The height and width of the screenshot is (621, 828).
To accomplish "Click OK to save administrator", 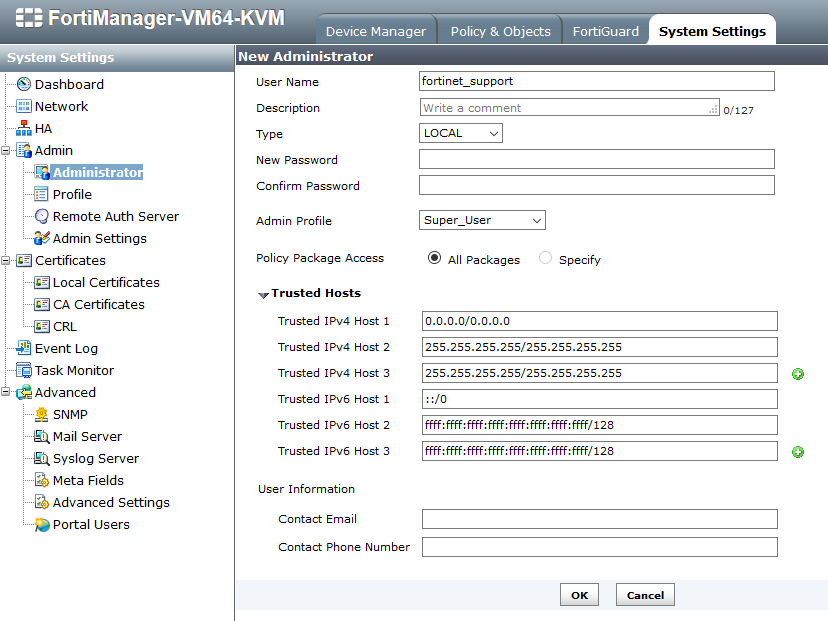I will point(579,595).
